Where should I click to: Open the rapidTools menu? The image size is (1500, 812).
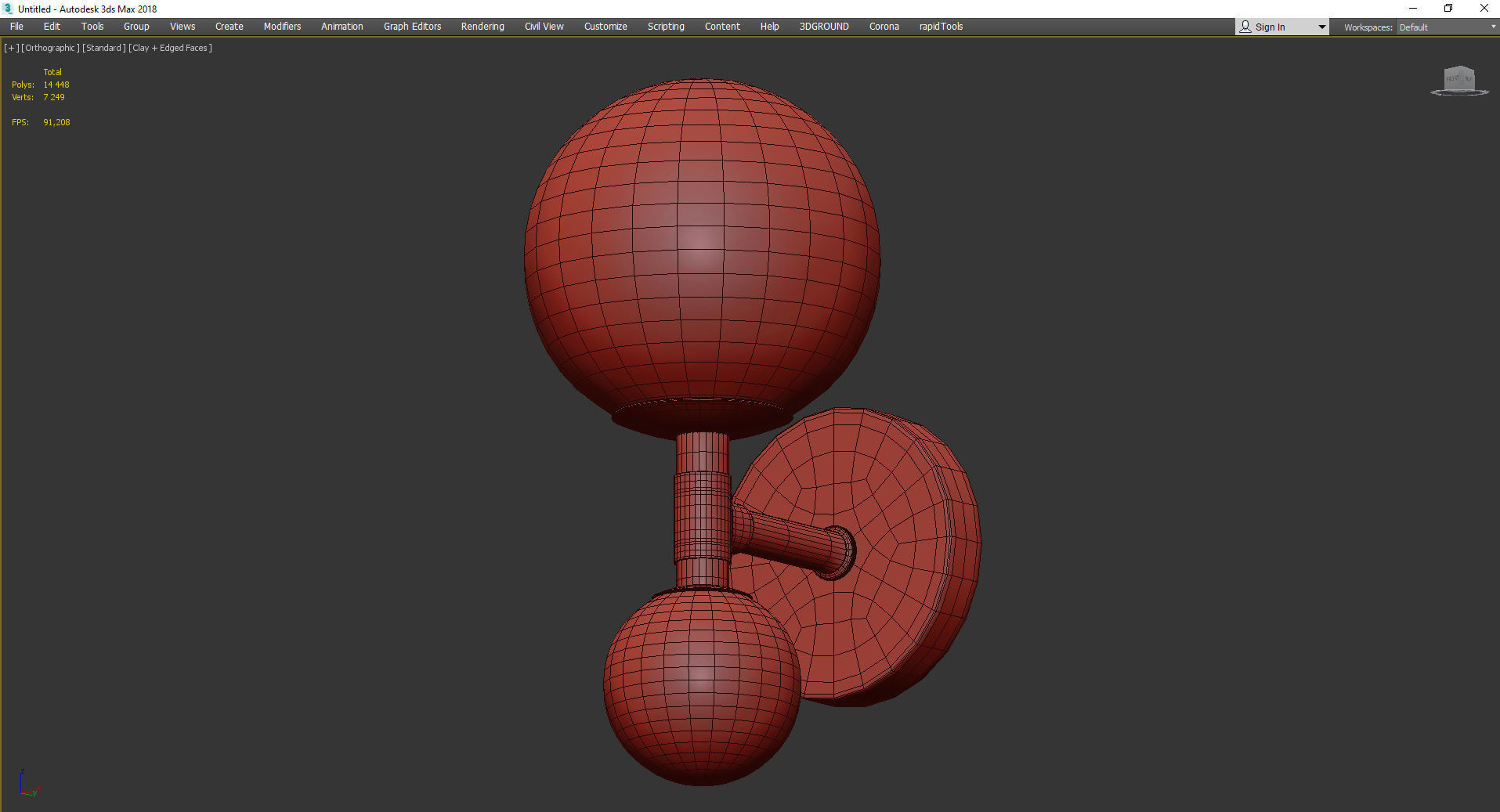(x=941, y=27)
